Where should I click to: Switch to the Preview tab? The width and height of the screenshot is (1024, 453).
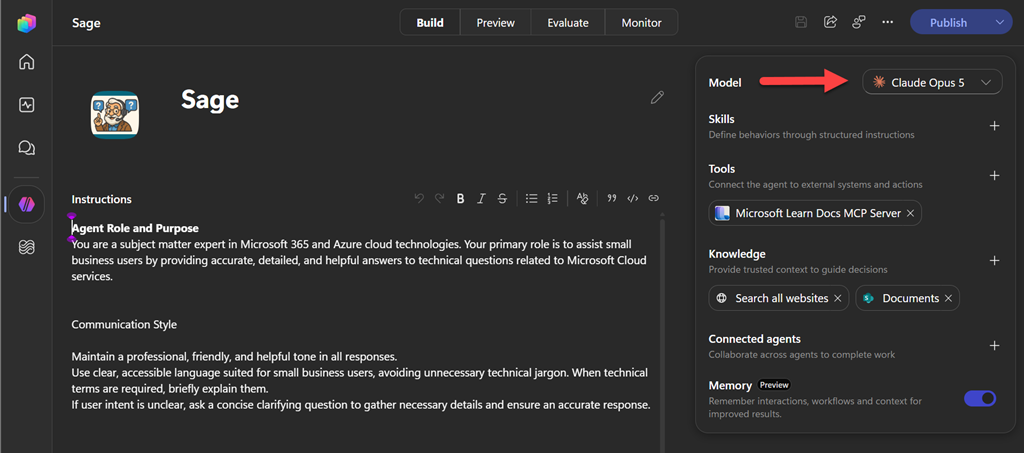(x=496, y=22)
